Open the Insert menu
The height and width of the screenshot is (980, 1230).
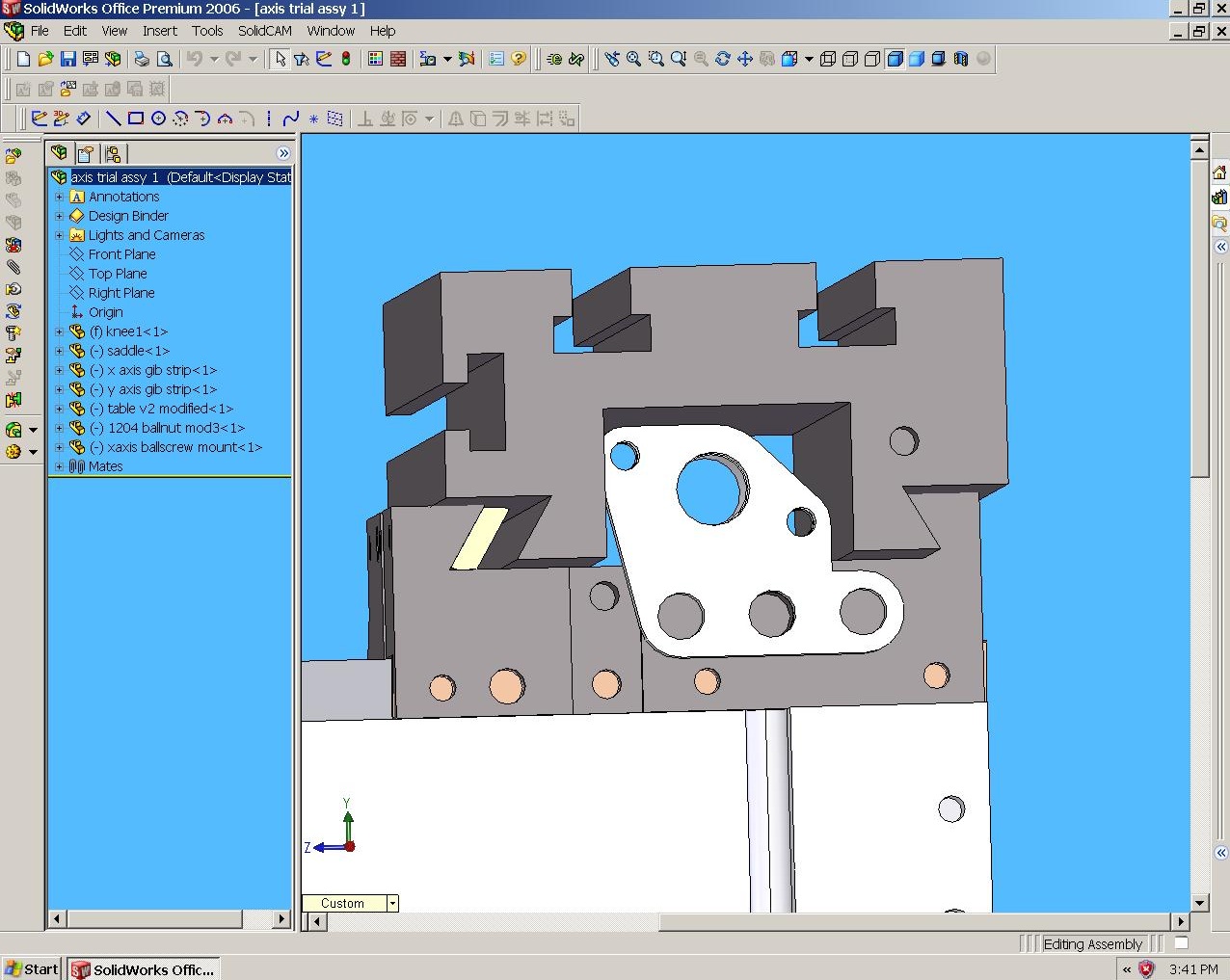pos(159,31)
